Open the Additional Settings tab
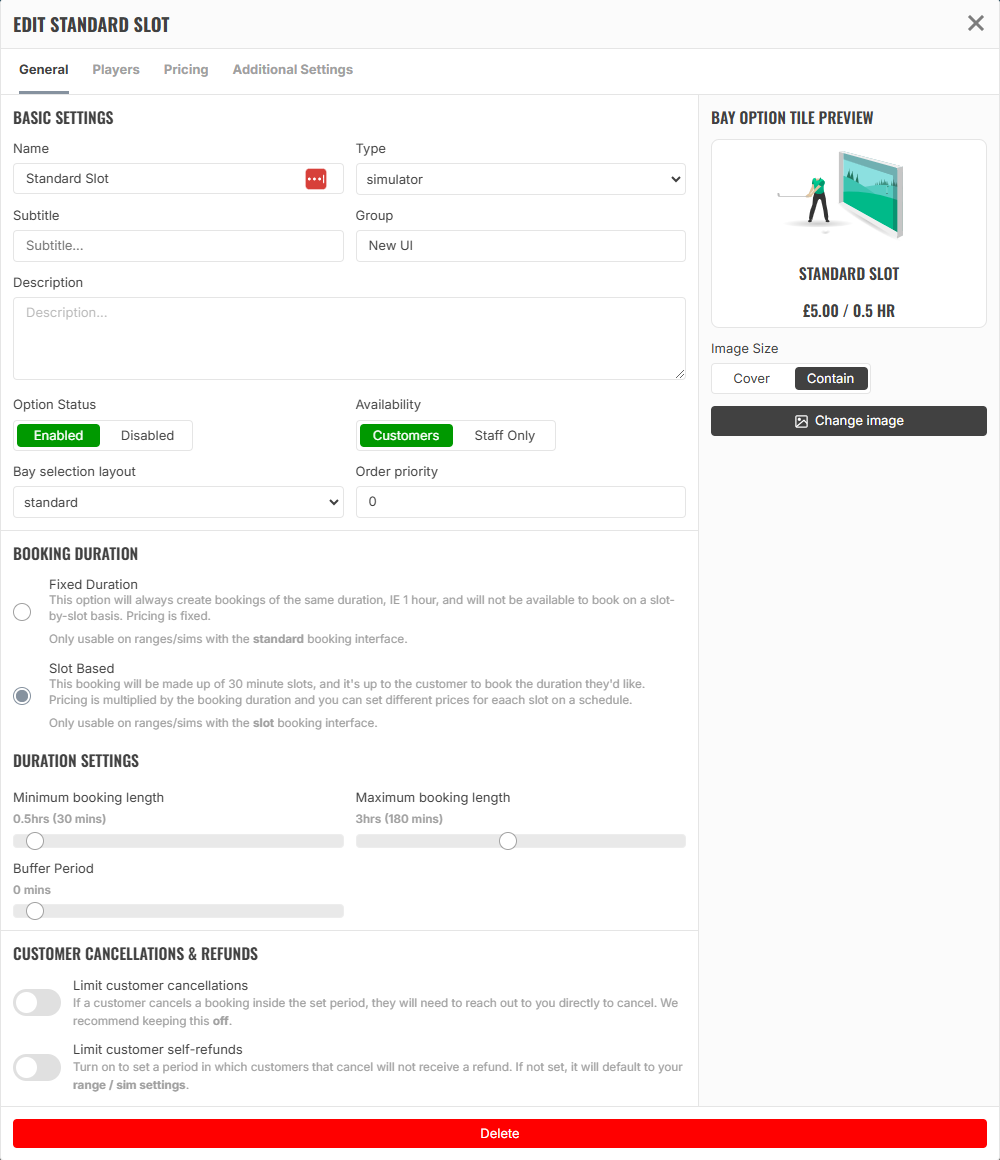Screen dimensions: 1000x1160 (x=293, y=70)
